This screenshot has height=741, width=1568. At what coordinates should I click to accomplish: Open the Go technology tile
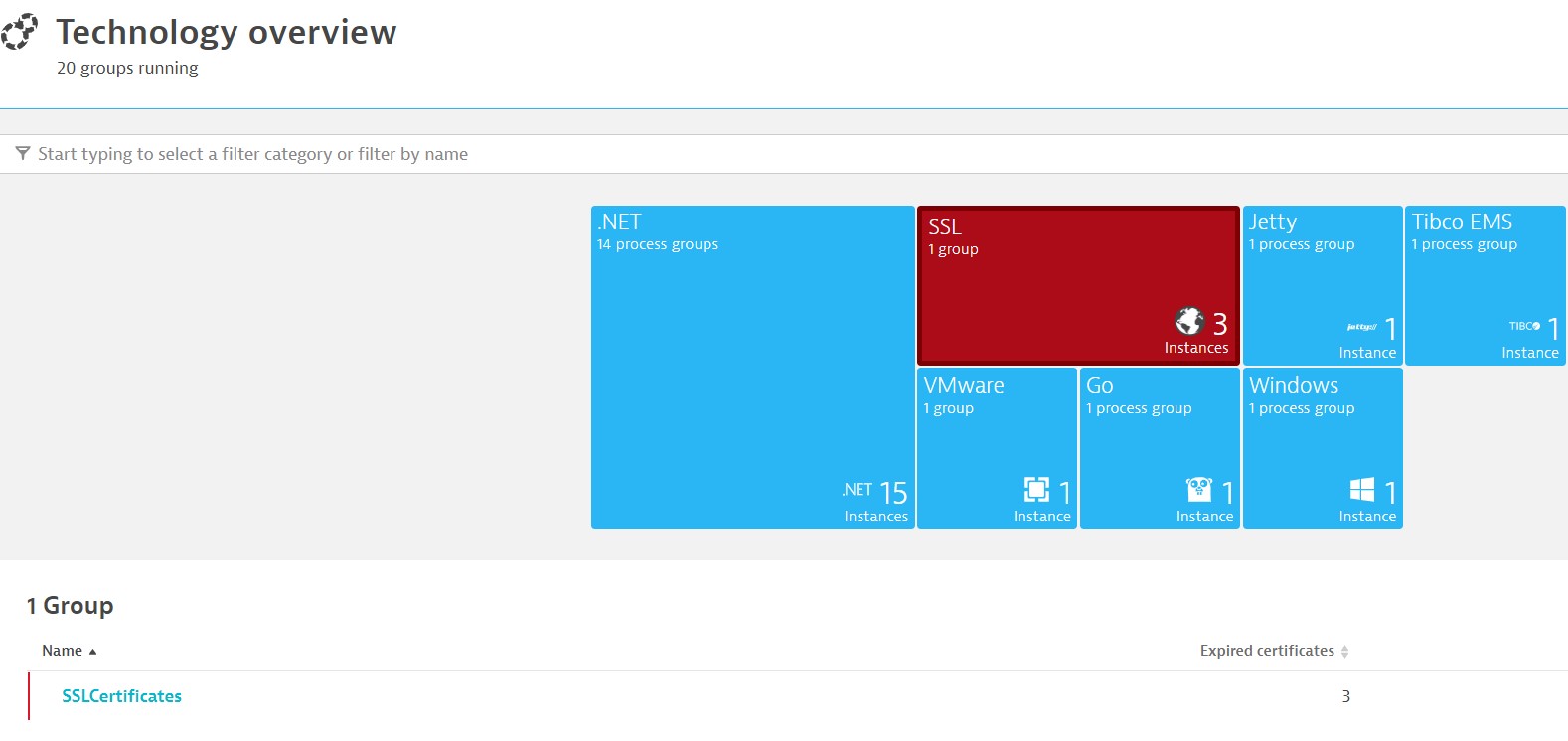click(1160, 449)
